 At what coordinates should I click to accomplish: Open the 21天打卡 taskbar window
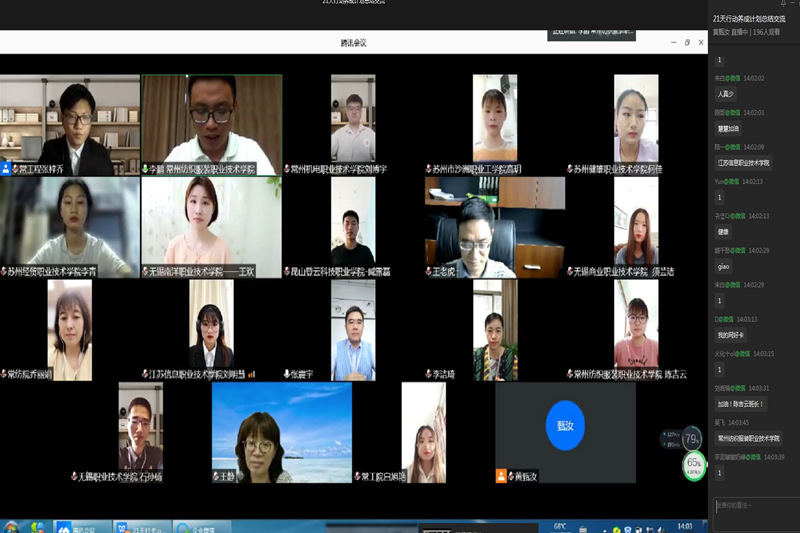(x=142, y=527)
